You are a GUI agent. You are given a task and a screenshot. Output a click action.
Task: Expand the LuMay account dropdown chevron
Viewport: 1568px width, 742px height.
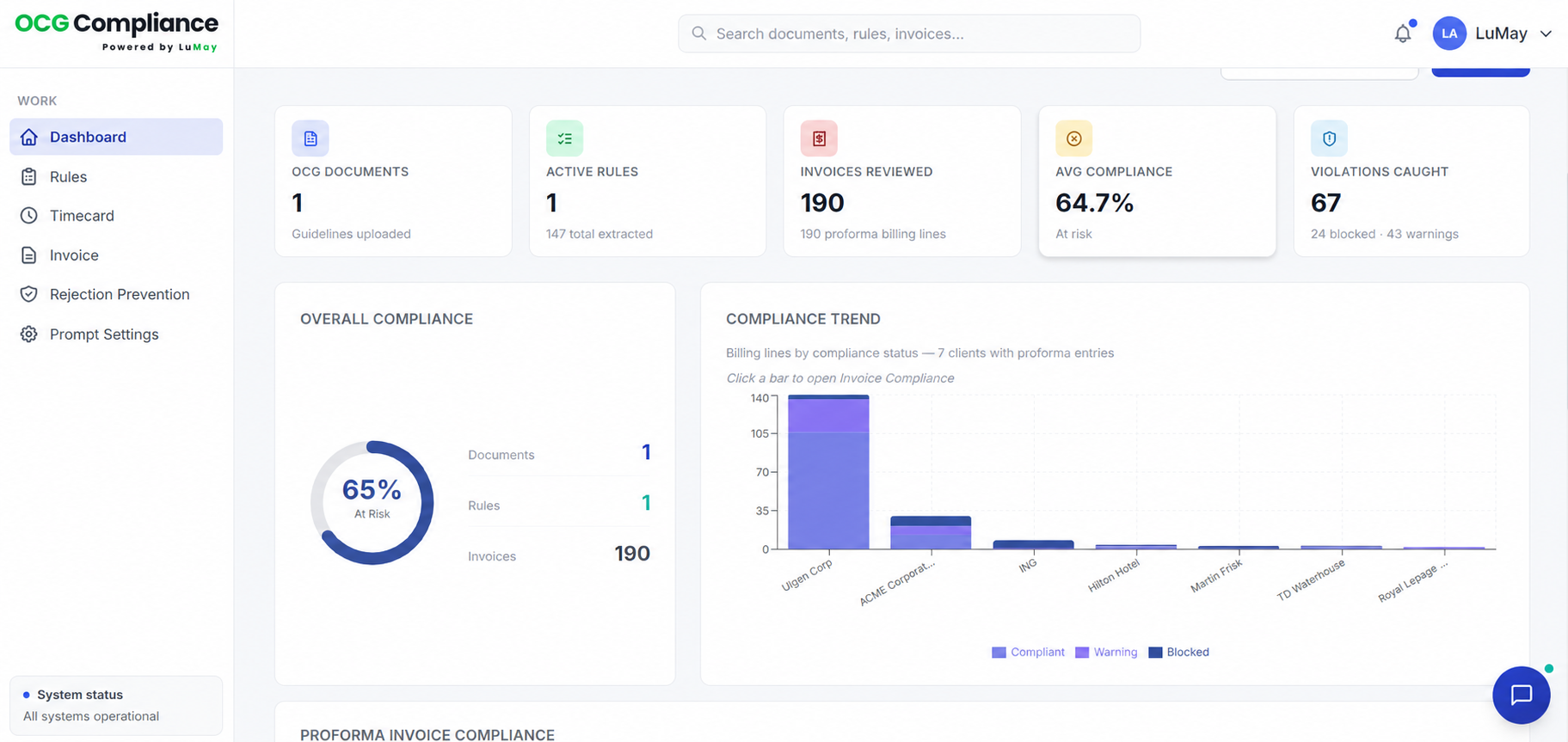(x=1546, y=34)
